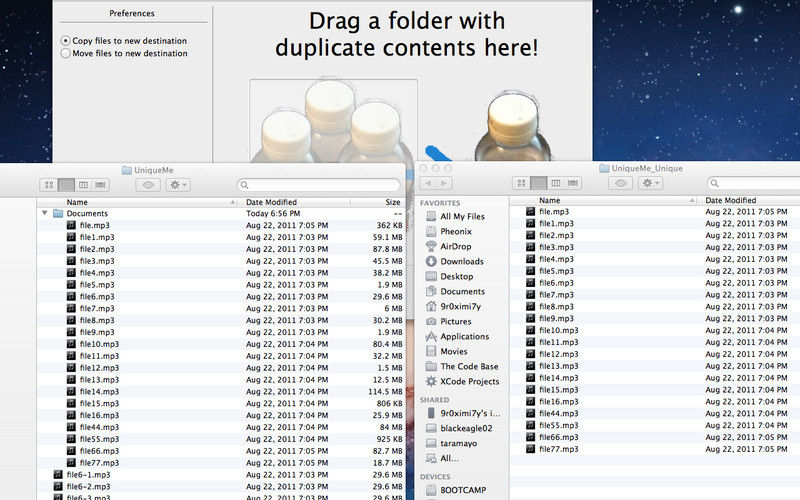
Task: Open Pictures in sidebar
Action: (448, 321)
